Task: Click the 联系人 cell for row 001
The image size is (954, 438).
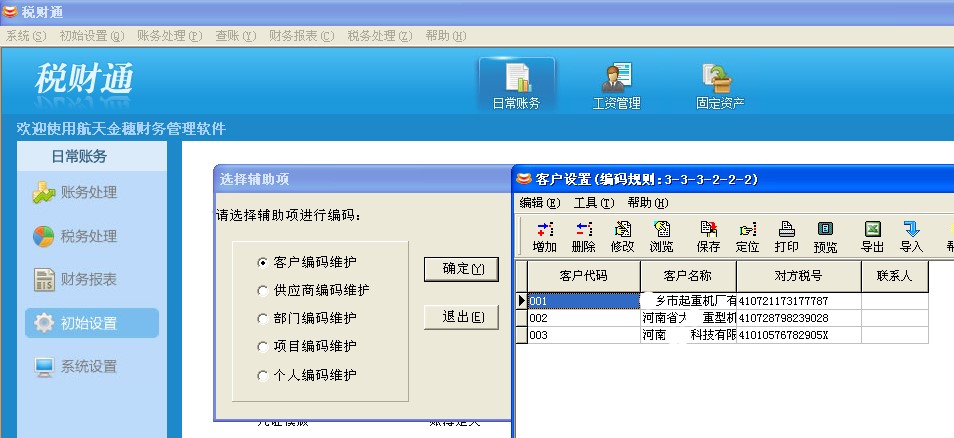Action: (x=895, y=301)
